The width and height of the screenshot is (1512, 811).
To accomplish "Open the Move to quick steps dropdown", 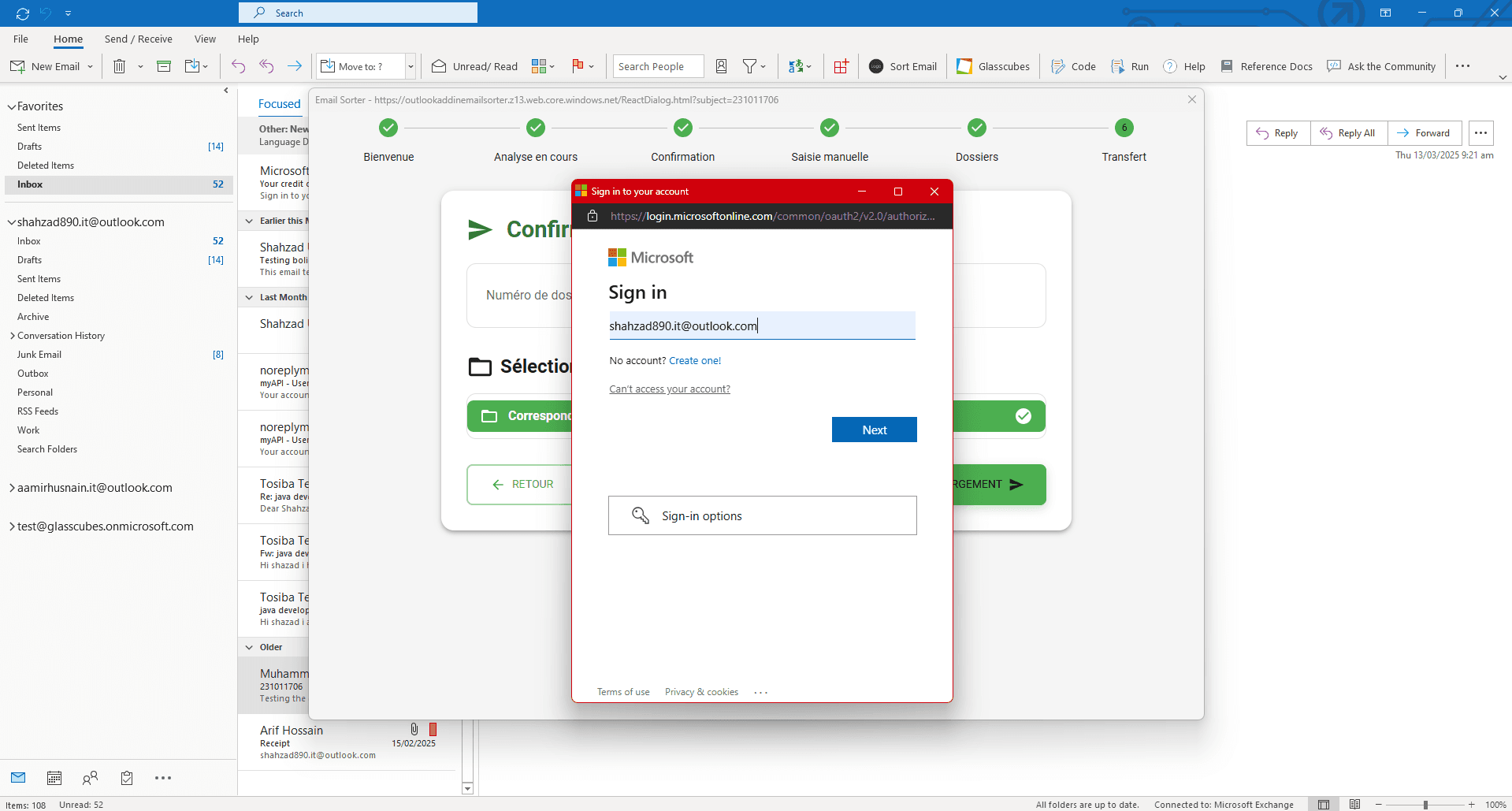I will click(x=411, y=66).
